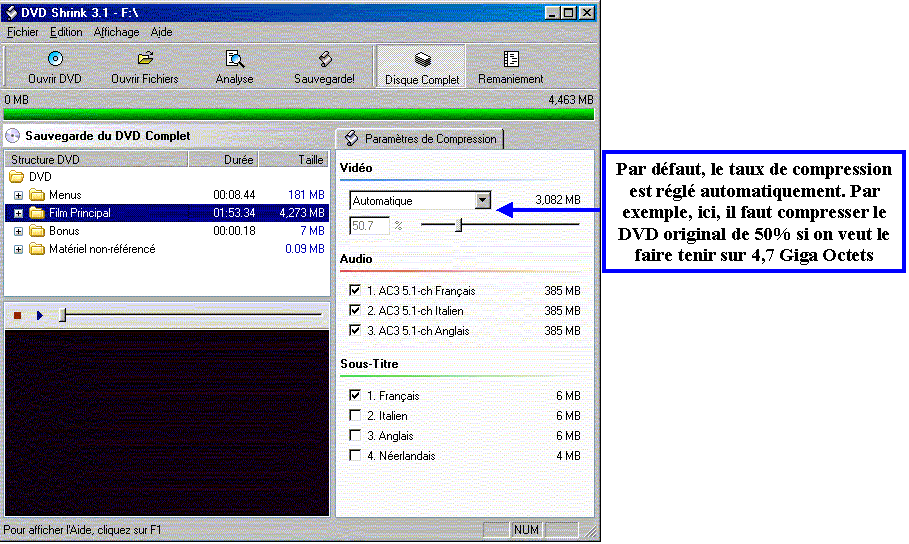Click the root DVD folder icon
Image resolution: width=909 pixels, height=544 pixels.
[16, 176]
